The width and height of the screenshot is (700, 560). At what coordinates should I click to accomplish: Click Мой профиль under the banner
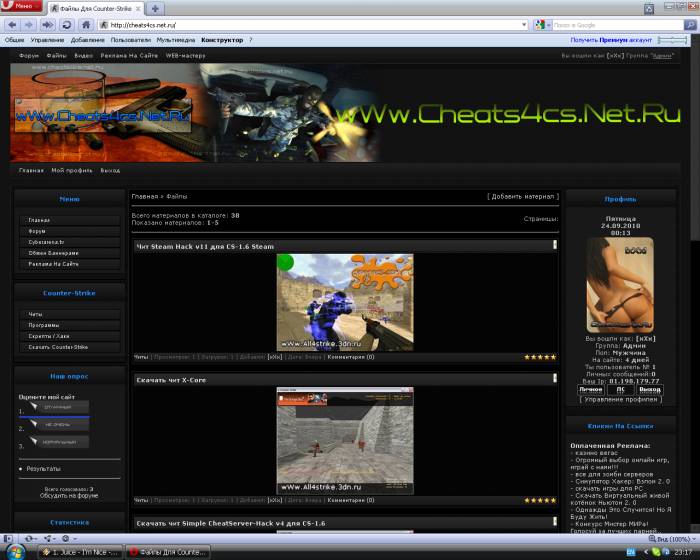click(x=72, y=170)
